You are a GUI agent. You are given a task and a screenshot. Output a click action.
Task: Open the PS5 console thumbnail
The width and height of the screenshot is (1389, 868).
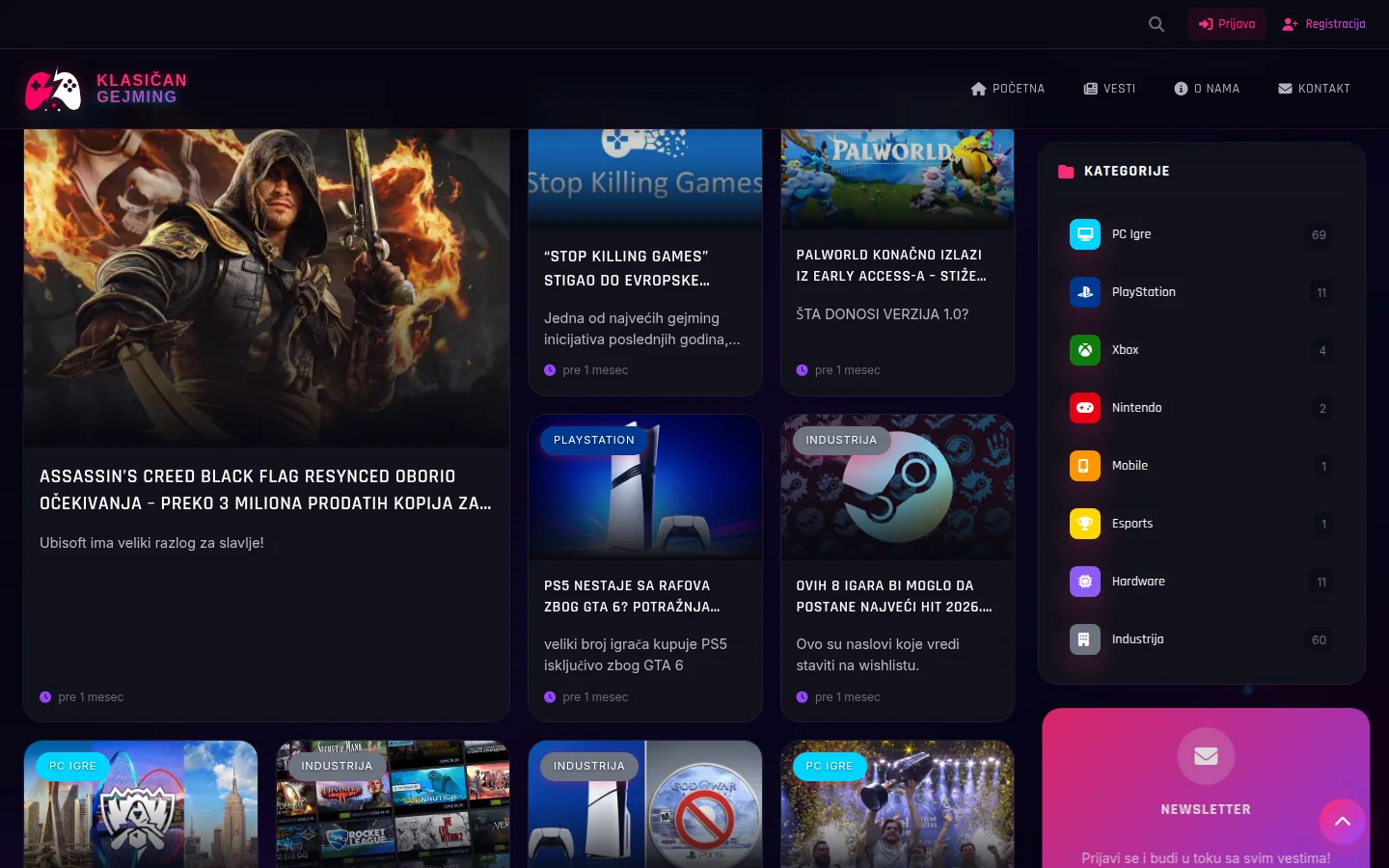click(645, 488)
